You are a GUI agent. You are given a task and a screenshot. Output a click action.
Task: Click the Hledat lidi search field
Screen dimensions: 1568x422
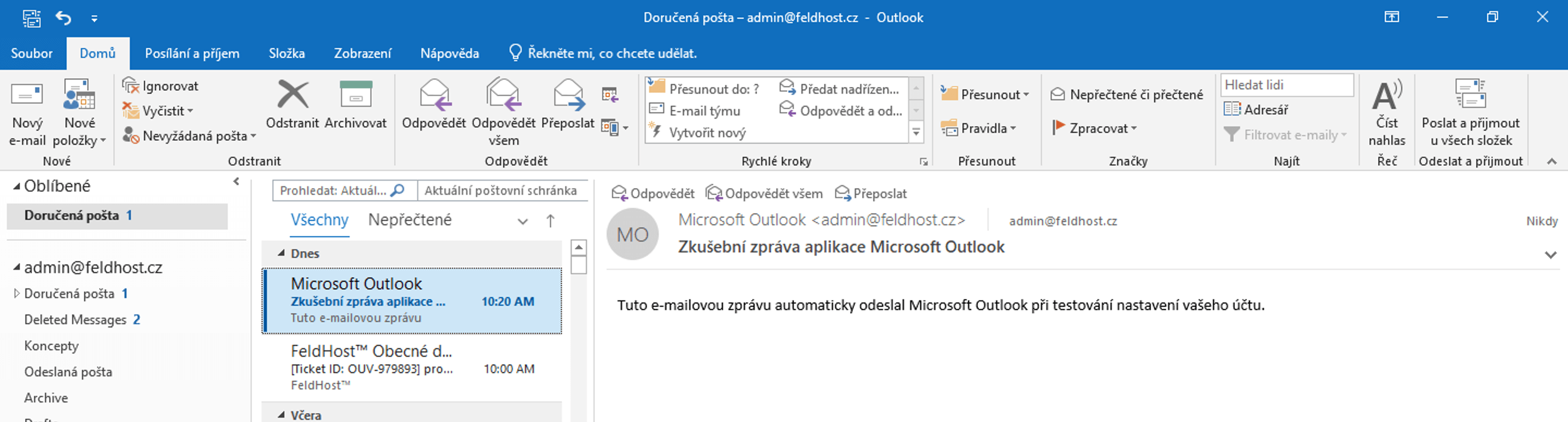1287,85
